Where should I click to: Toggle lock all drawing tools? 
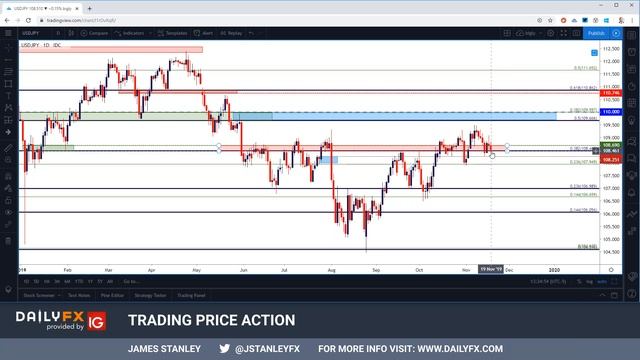pyautogui.click(x=8, y=200)
